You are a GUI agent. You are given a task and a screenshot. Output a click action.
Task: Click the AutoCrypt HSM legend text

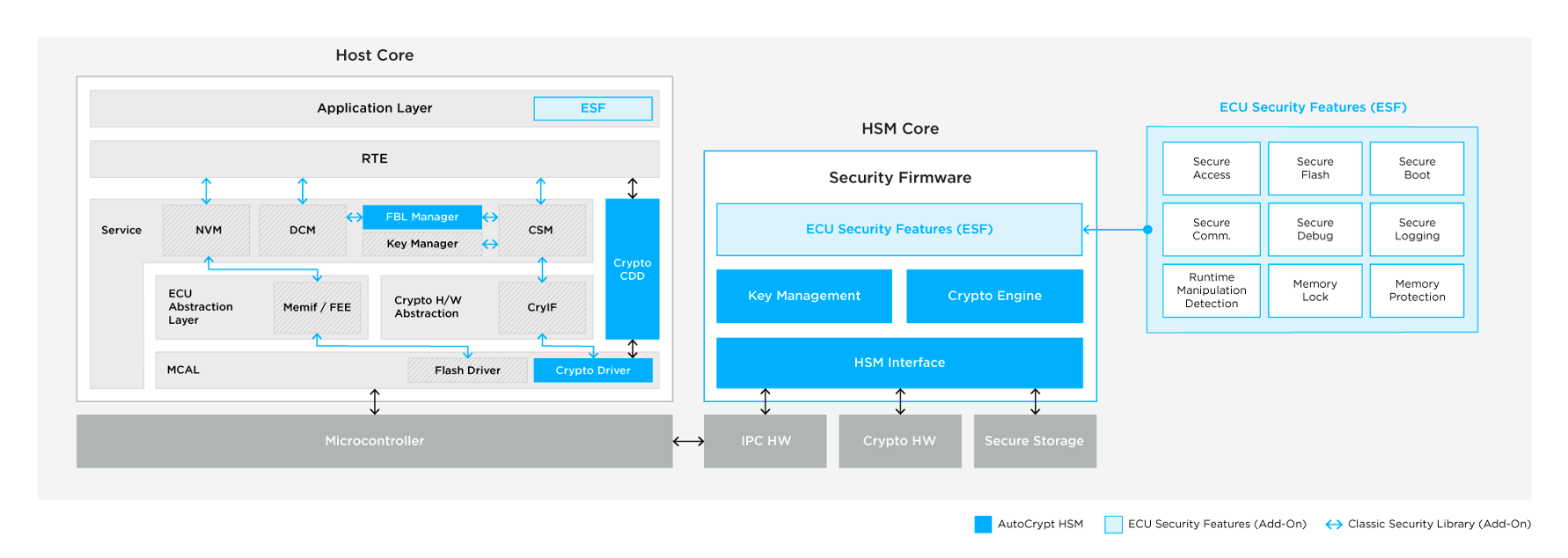point(1040,524)
